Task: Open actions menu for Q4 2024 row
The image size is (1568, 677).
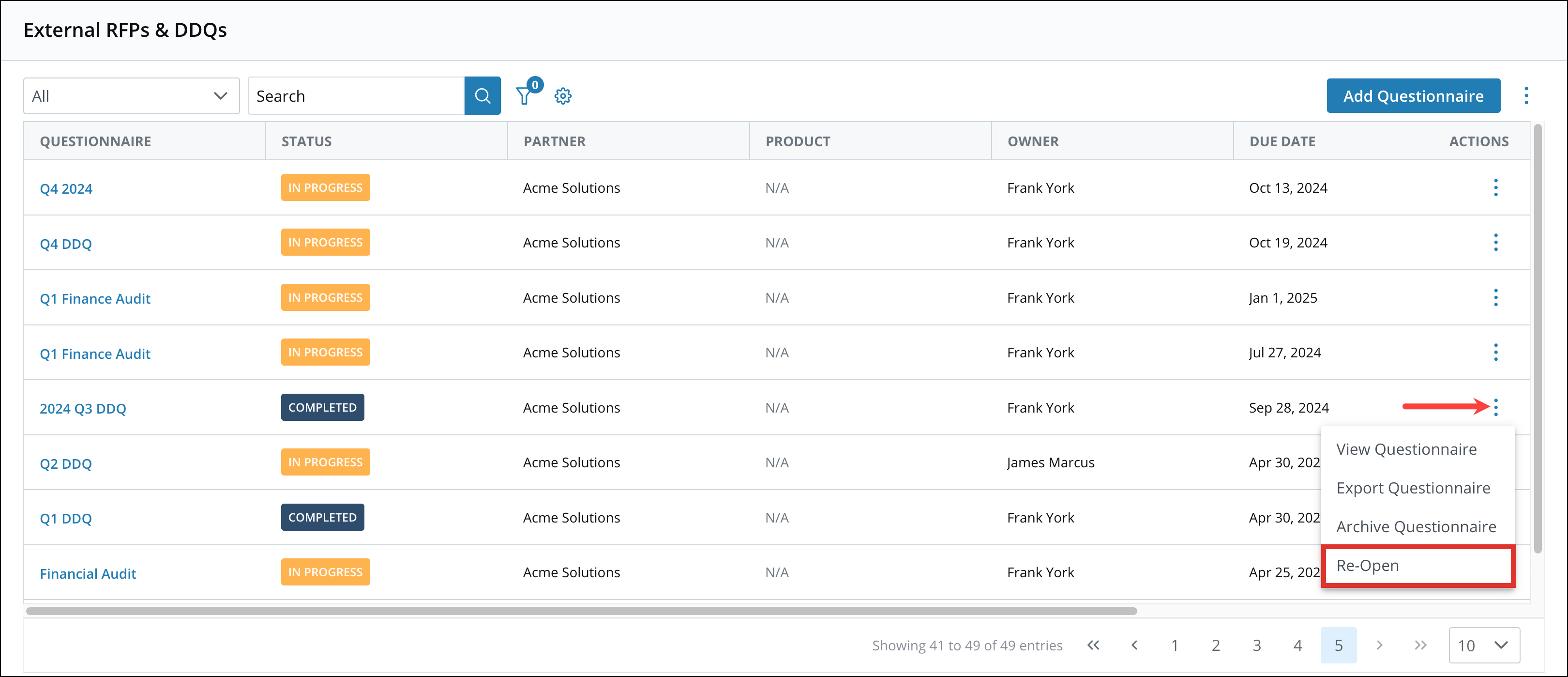Action: 1495,188
